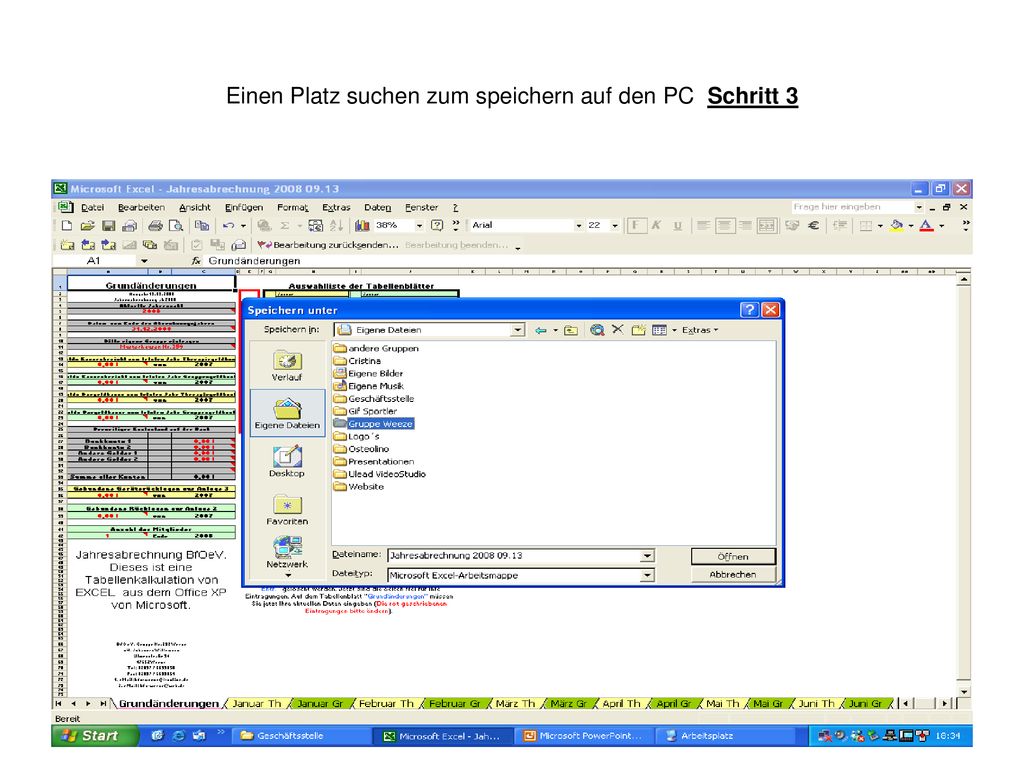Click the Merge and Center icon

[x=767, y=226]
